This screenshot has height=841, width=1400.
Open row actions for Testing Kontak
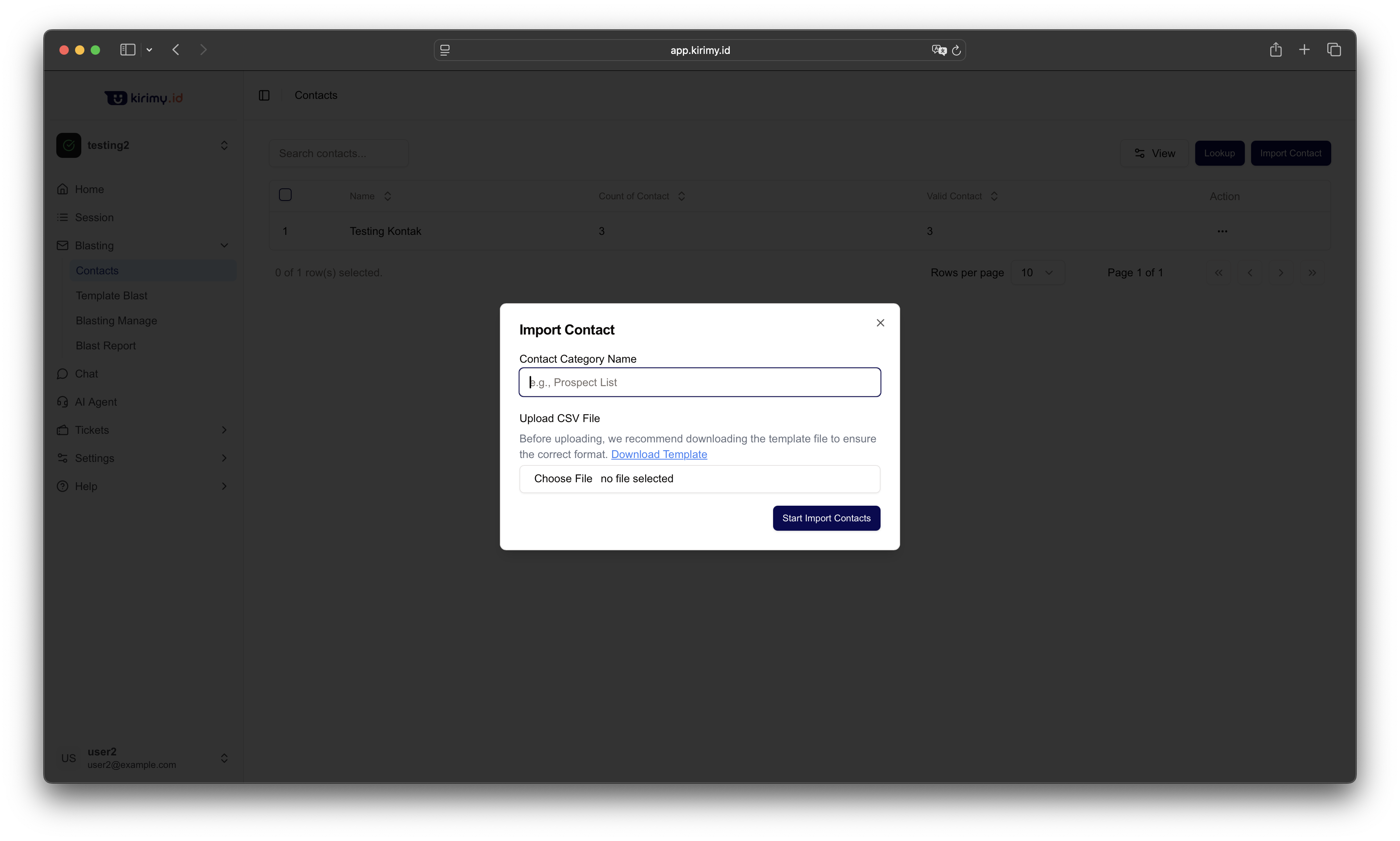(1222, 231)
